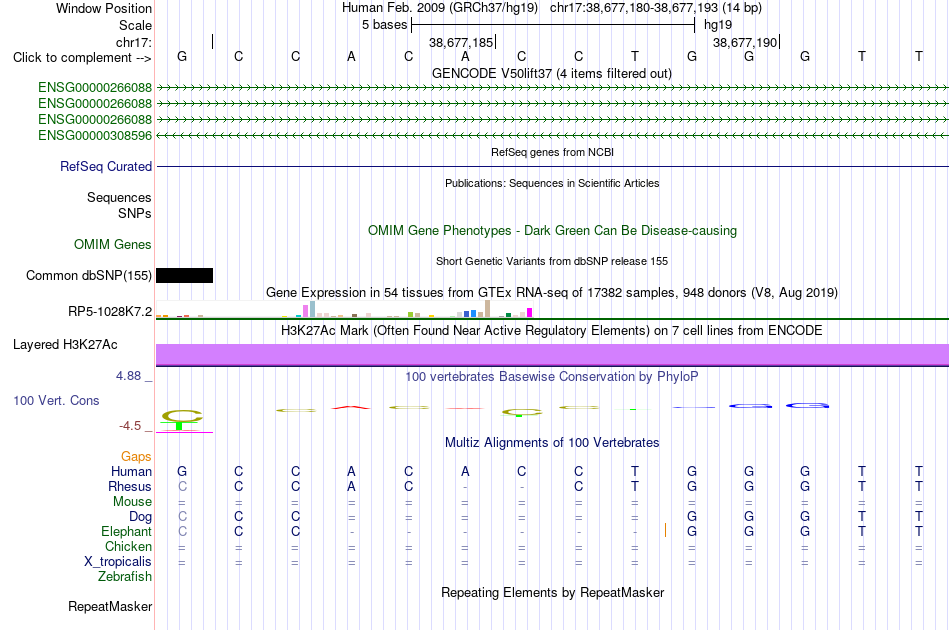Click the orange insertion mark in Elephant row

(665, 530)
